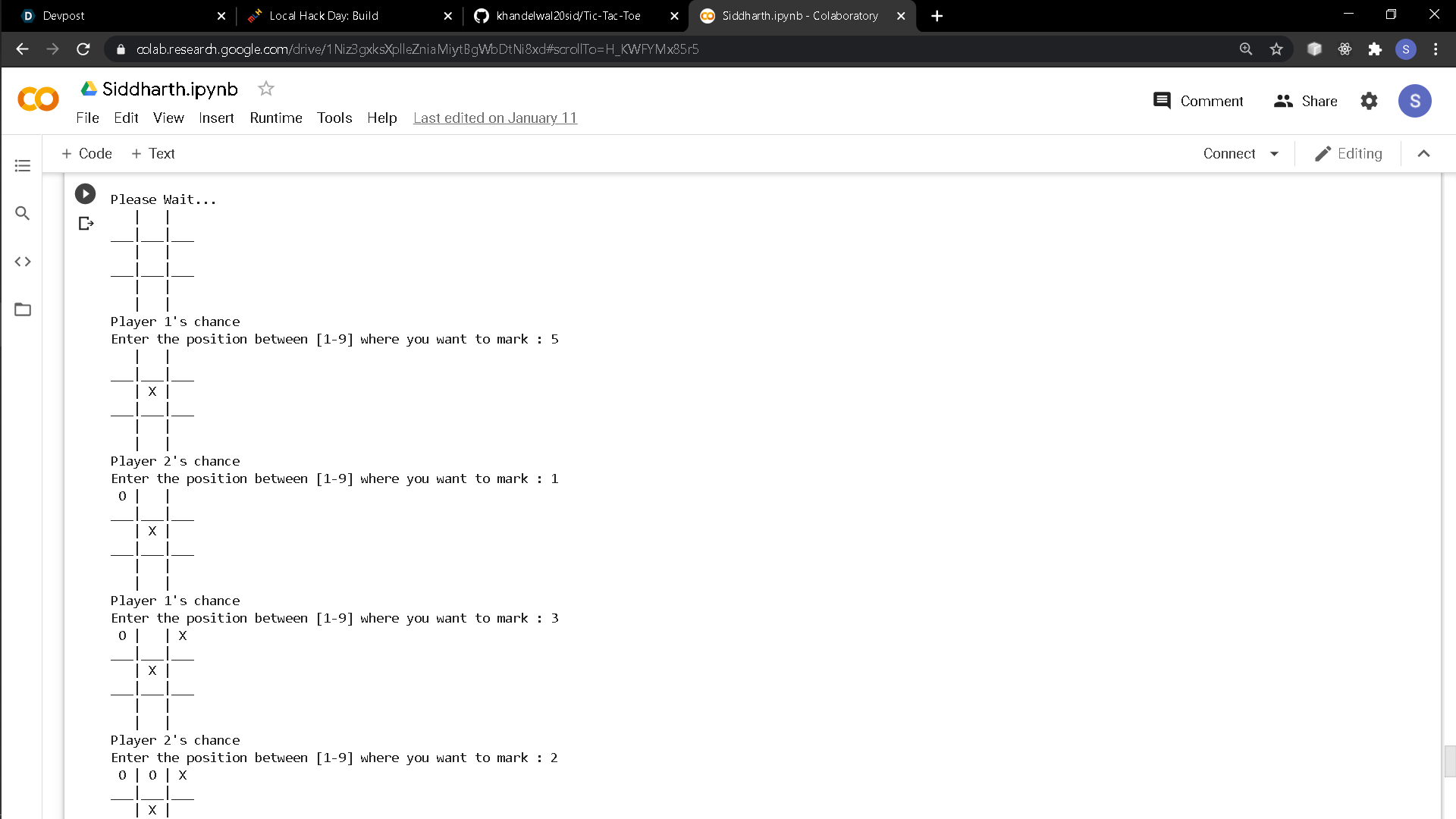Open the Runtime menu
1456x819 pixels.
276,118
